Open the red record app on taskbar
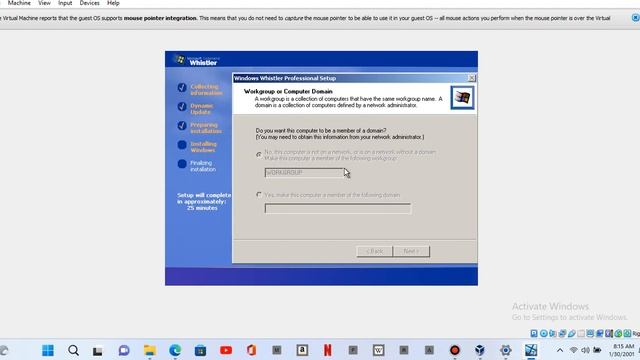The width and height of the screenshot is (640, 360). 454,350
